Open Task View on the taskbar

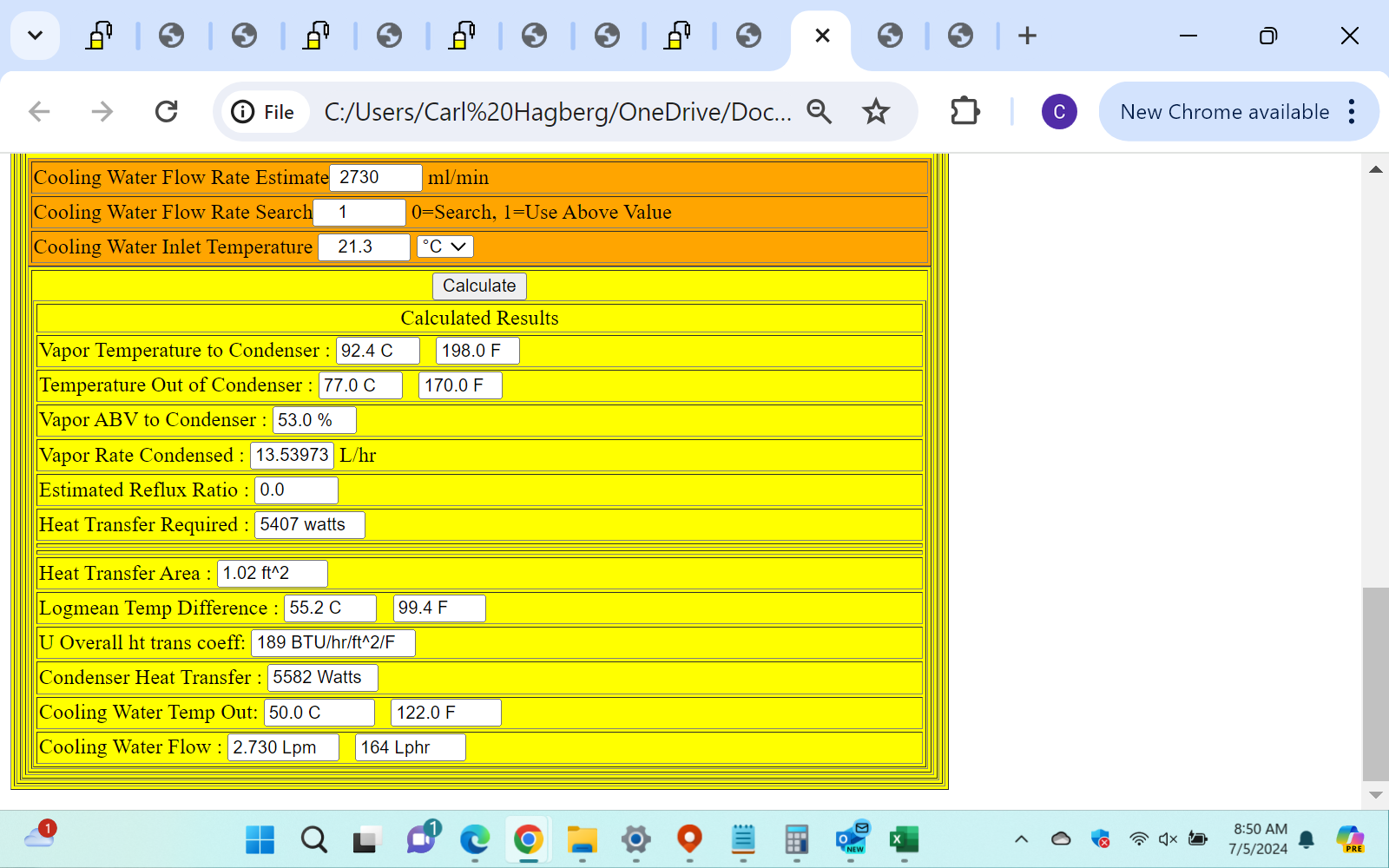pyautogui.click(x=367, y=839)
